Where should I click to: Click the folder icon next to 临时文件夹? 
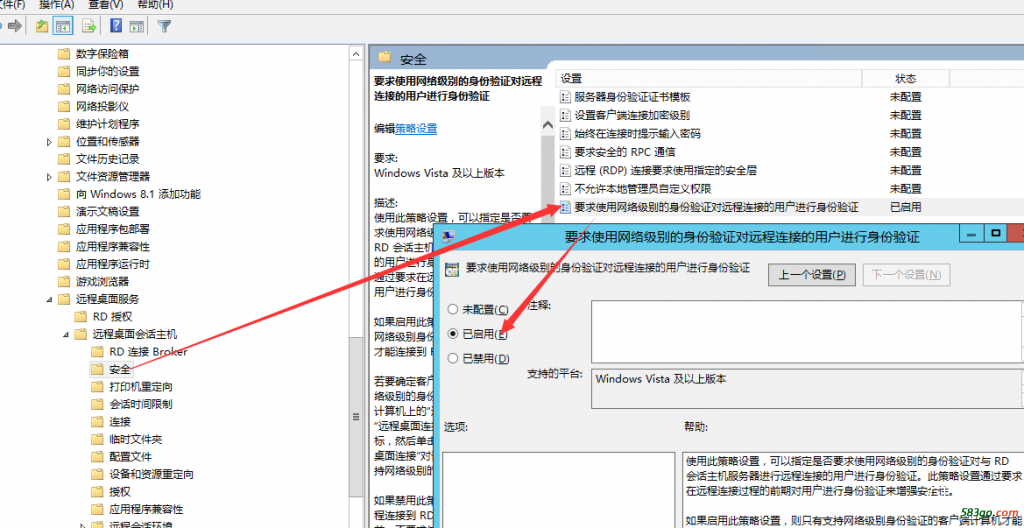pyautogui.click(x=97, y=439)
